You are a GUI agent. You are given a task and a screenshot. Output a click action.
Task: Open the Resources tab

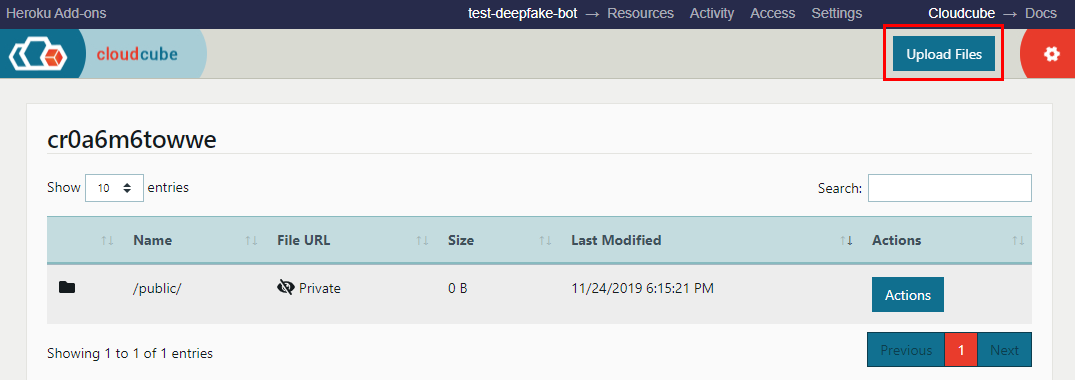tap(640, 13)
